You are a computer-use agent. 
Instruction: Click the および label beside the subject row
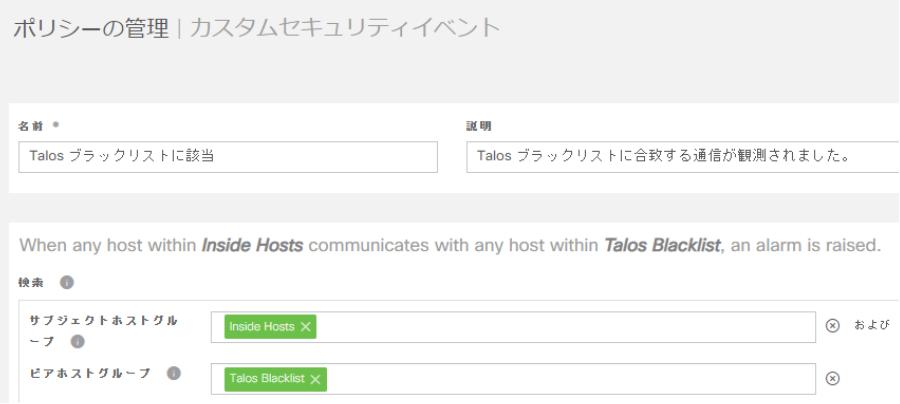pyautogui.click(x=871, y=326)
